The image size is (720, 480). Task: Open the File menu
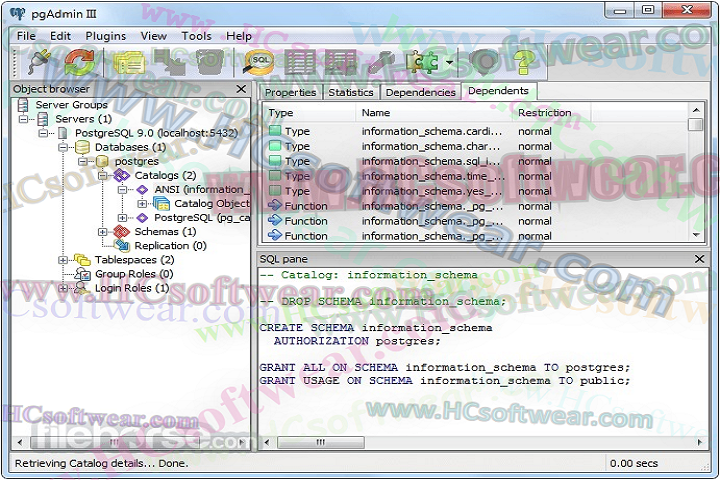(x=26, y=36)
